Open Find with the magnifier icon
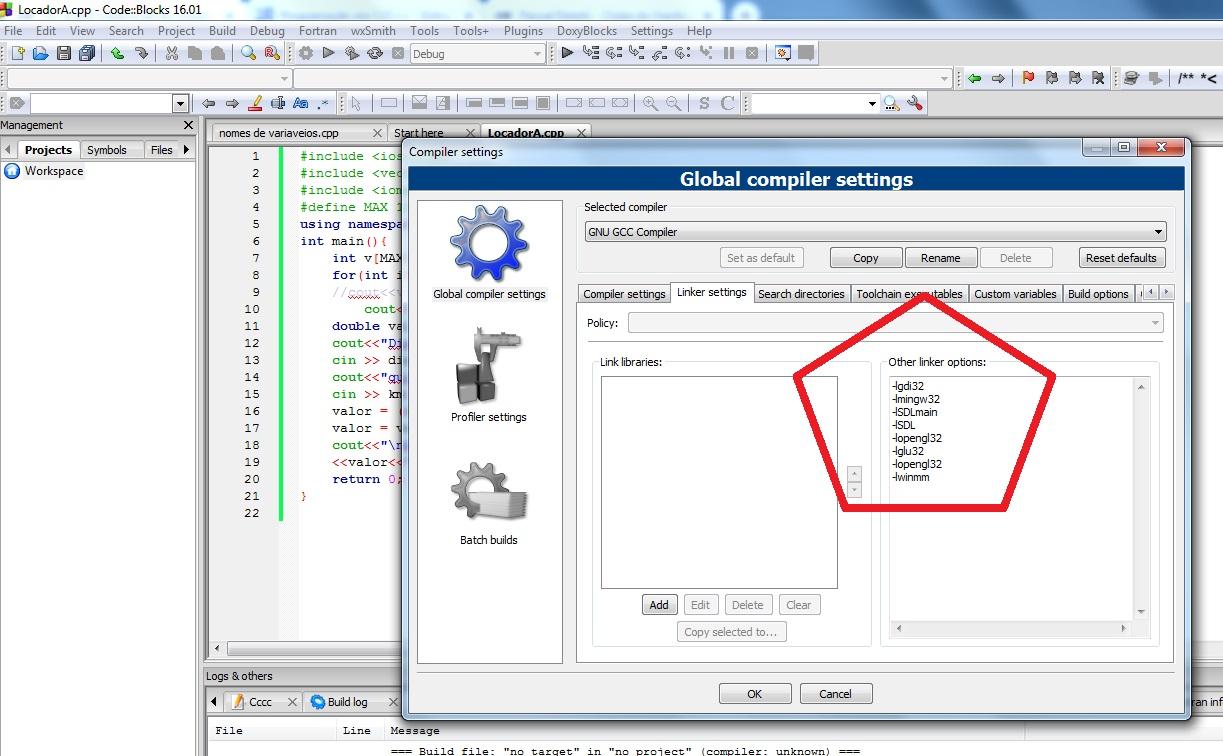 (x=249, y=53)
